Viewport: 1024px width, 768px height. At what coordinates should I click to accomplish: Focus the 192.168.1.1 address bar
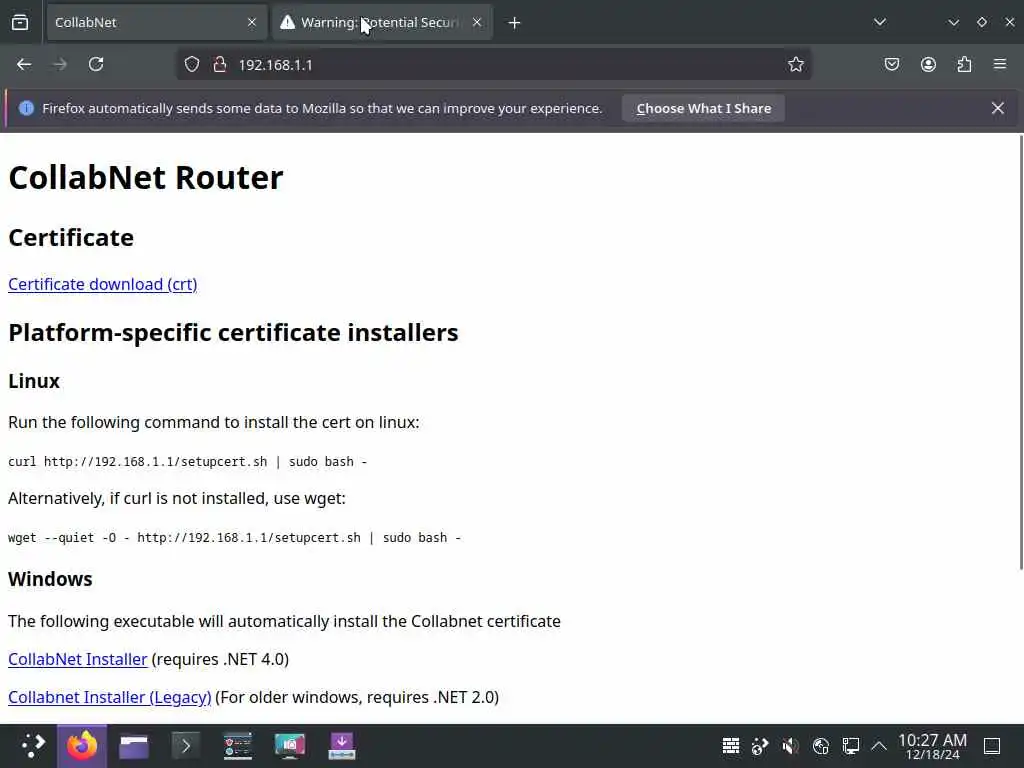(494, 65)
